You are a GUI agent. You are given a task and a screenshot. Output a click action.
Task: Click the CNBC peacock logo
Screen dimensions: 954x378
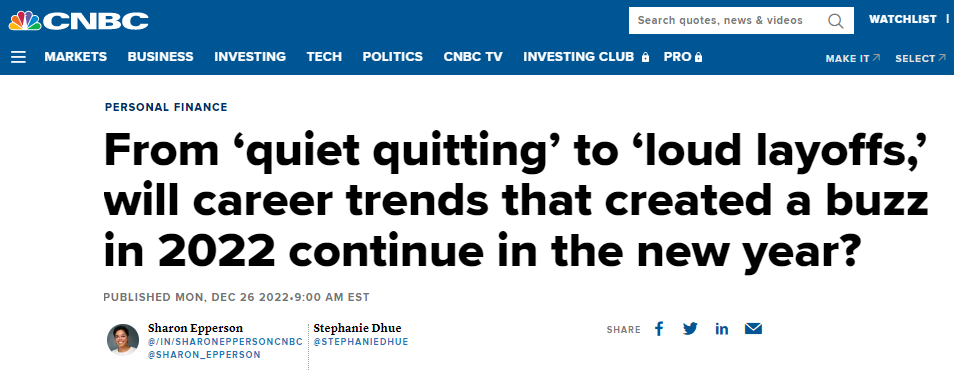pos(78,21)
